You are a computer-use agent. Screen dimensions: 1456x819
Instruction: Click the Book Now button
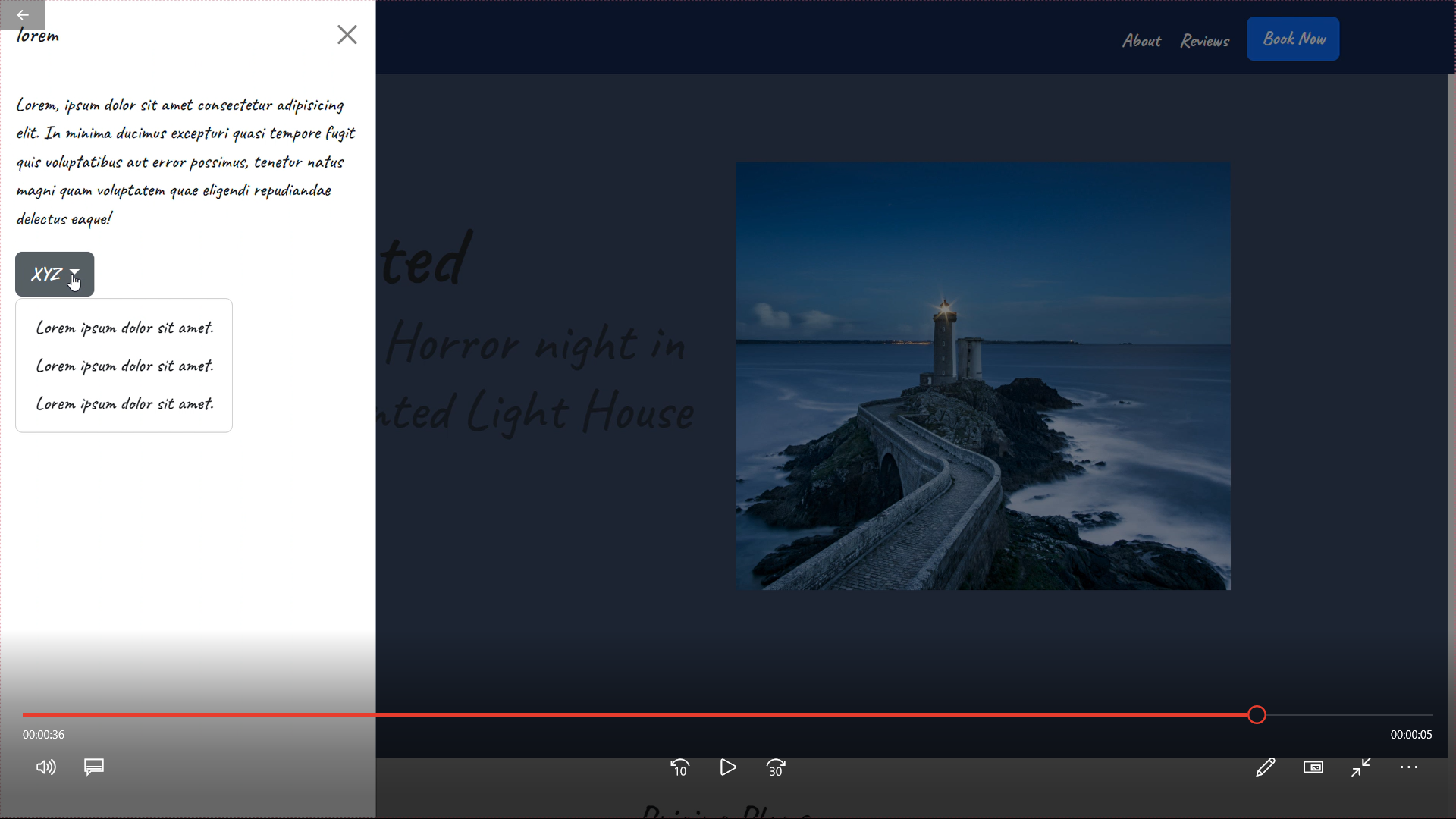click(1293, 39)
